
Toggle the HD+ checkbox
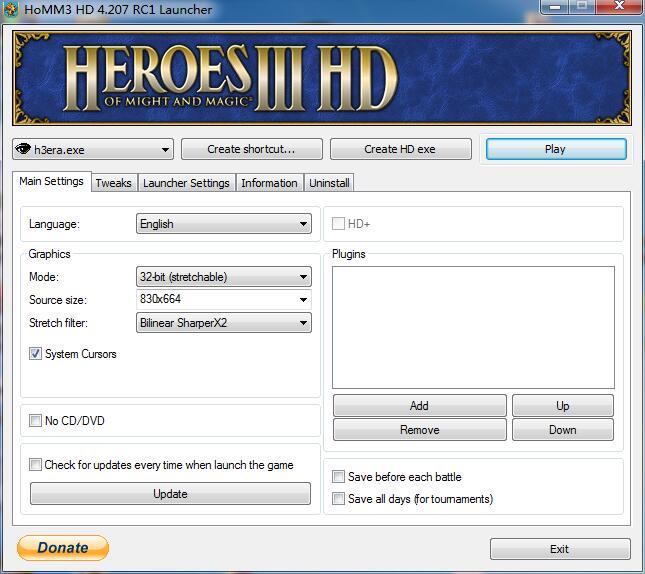coord(338,224)
